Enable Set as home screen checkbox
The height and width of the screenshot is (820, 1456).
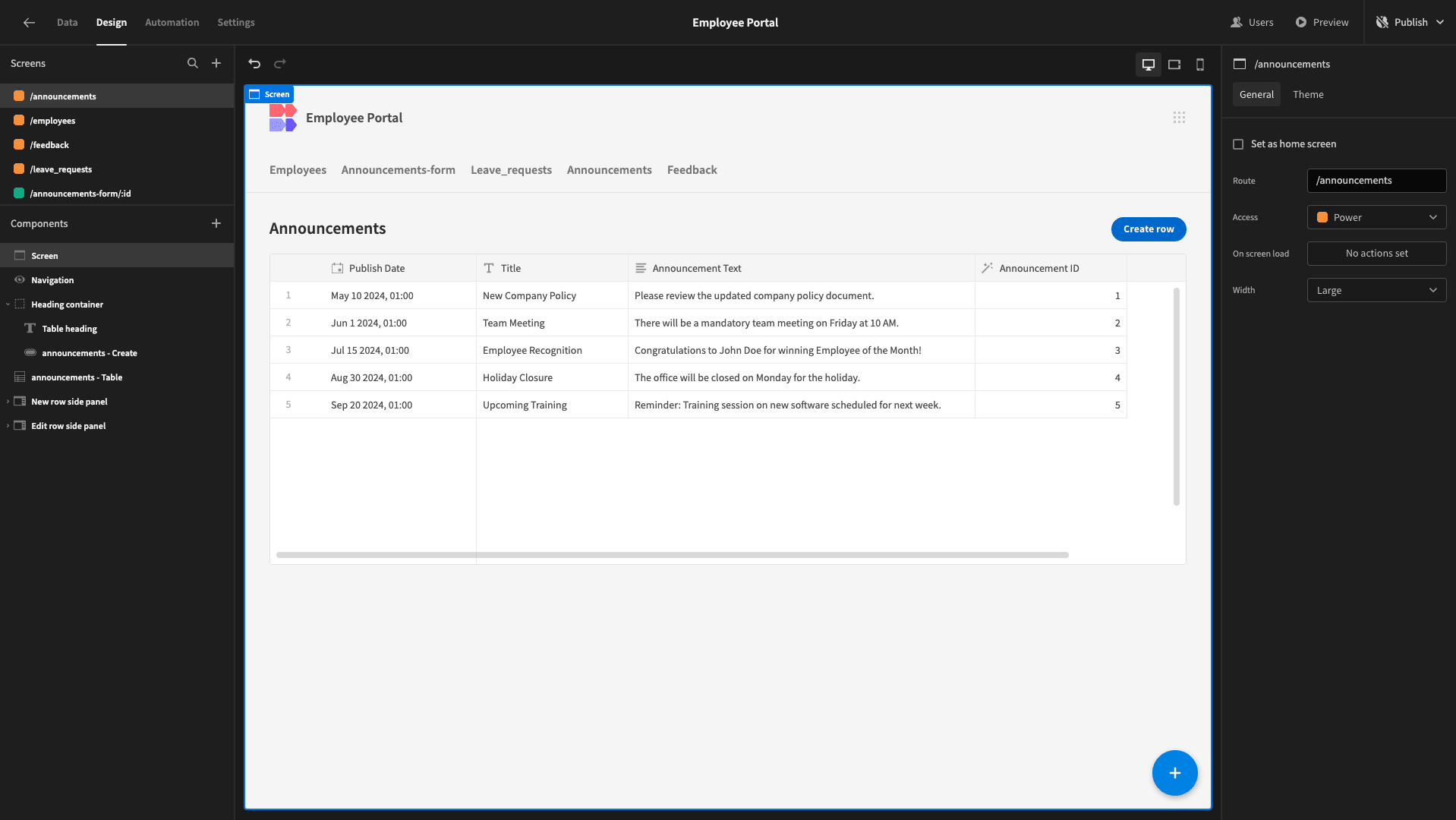point(1238,144)
